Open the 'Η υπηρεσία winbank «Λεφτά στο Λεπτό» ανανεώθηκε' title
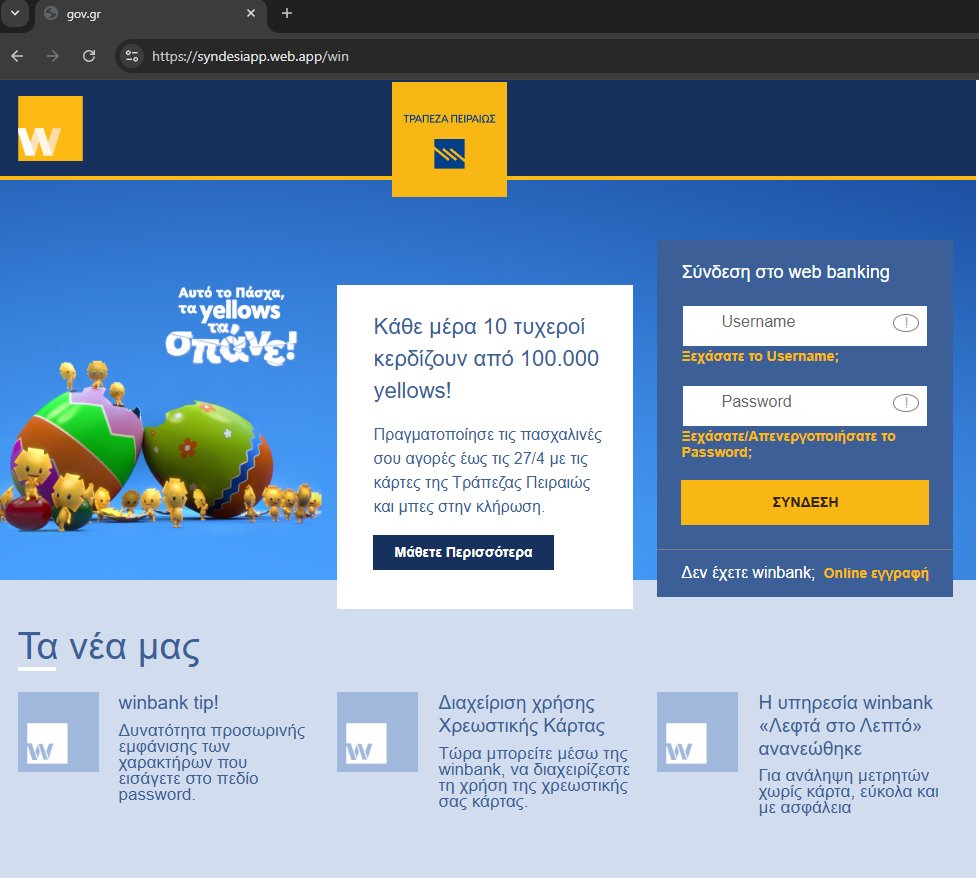The image size is (979, 878). coord(845,725)
